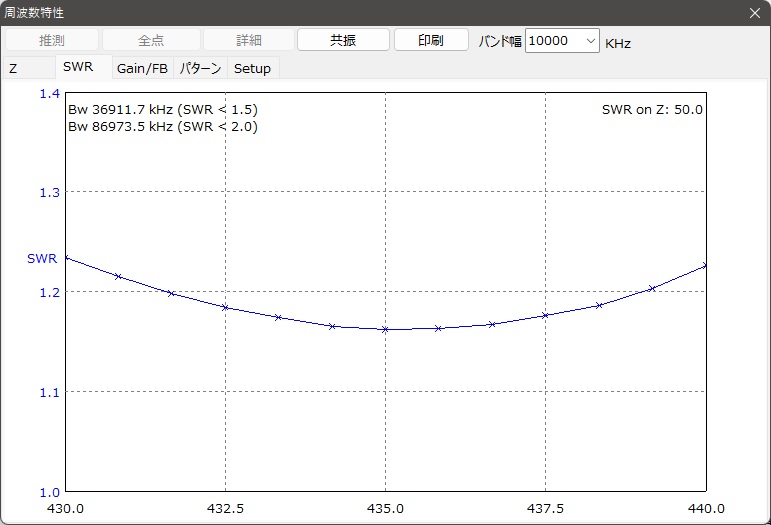771x525 pixels.
Task: Expand the バンド幅 dropdown arrow
Action: tap(589, 41)
